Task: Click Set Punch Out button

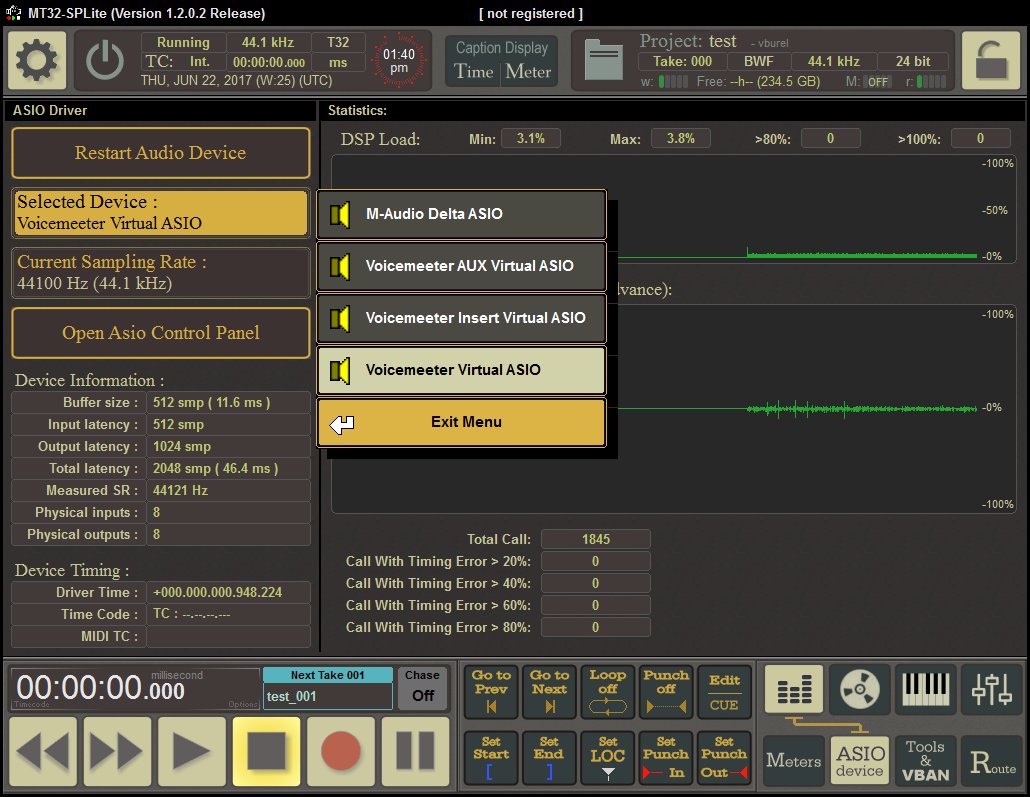Action: click(724, 758)
